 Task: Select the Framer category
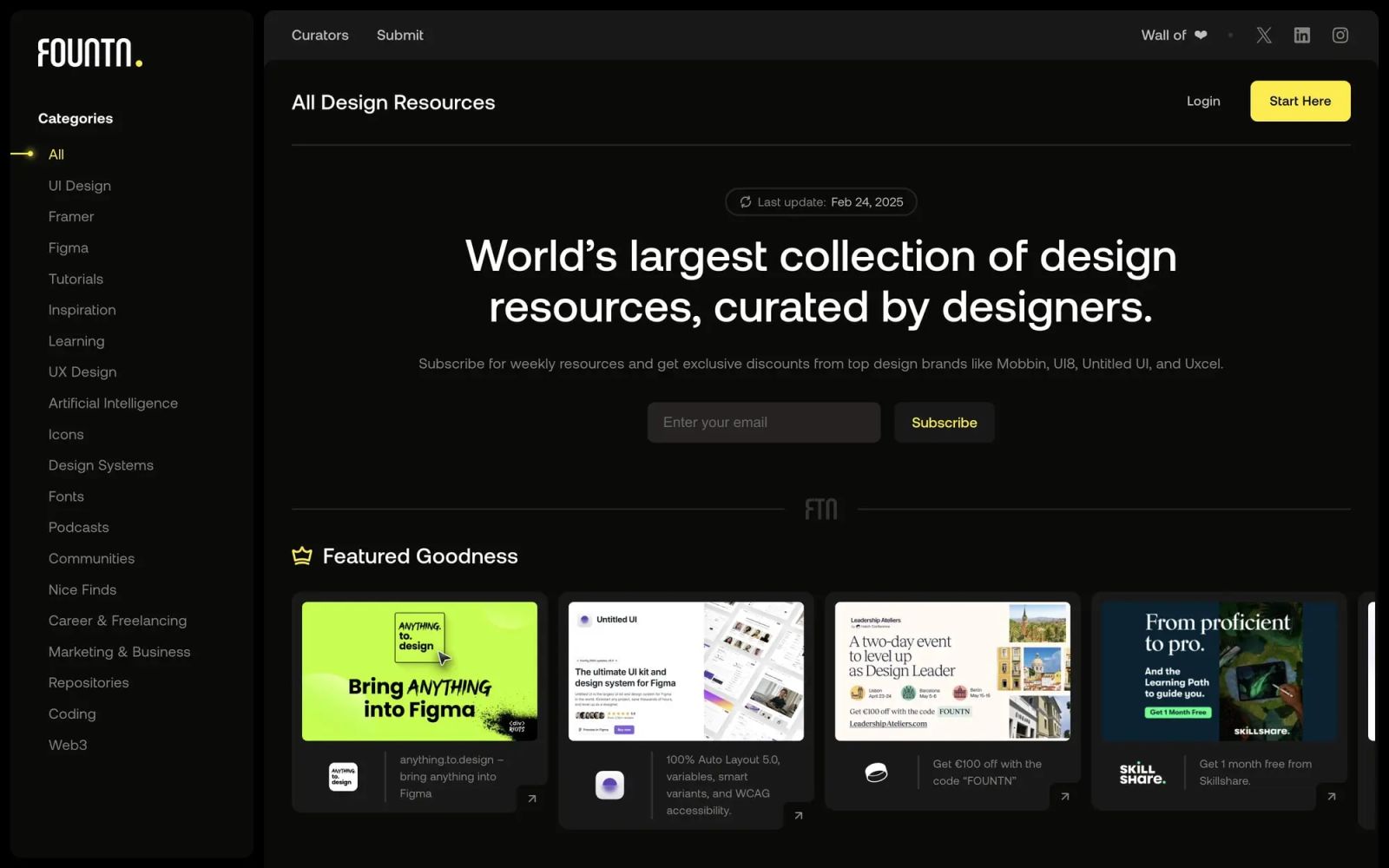71,217
